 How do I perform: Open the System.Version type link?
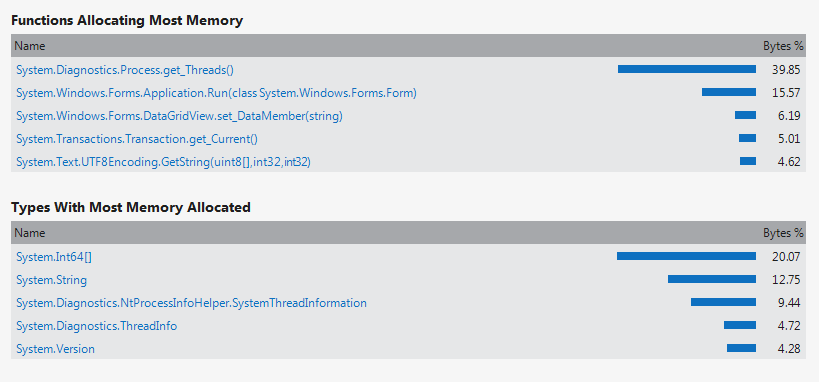[x=55, y=349]
